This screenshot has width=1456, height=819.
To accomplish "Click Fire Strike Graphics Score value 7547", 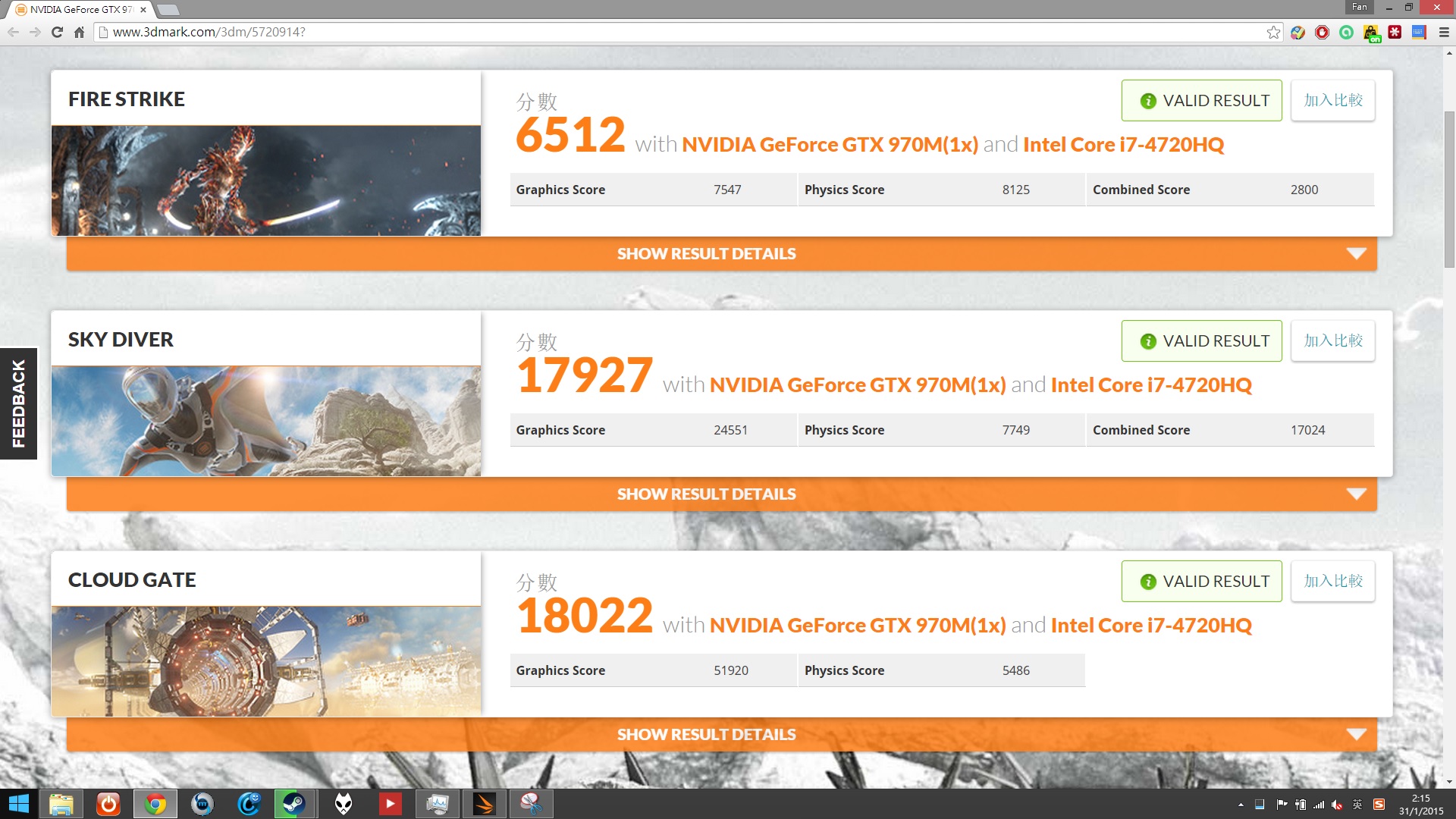I will [727, 190].
